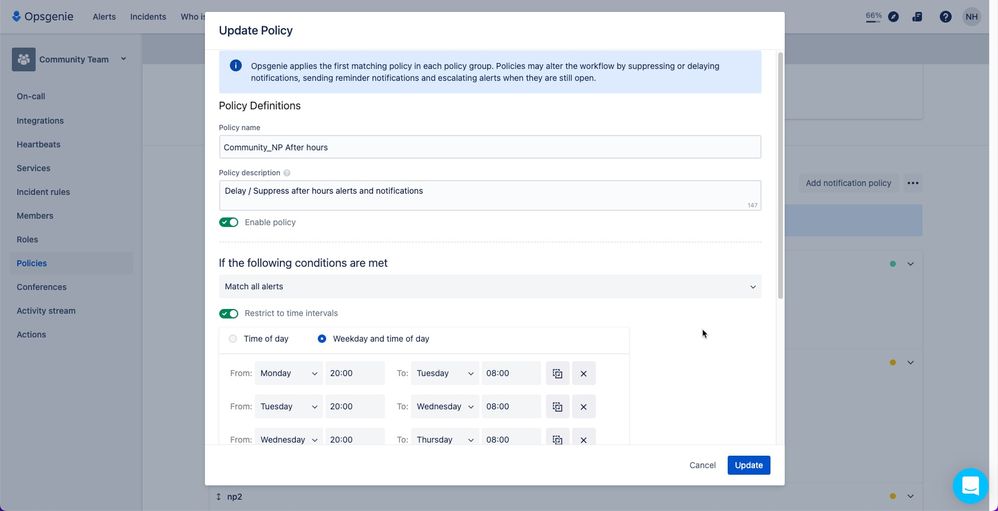Open the more options ellipsis button
998x511 pixels.
pos(913,183)
